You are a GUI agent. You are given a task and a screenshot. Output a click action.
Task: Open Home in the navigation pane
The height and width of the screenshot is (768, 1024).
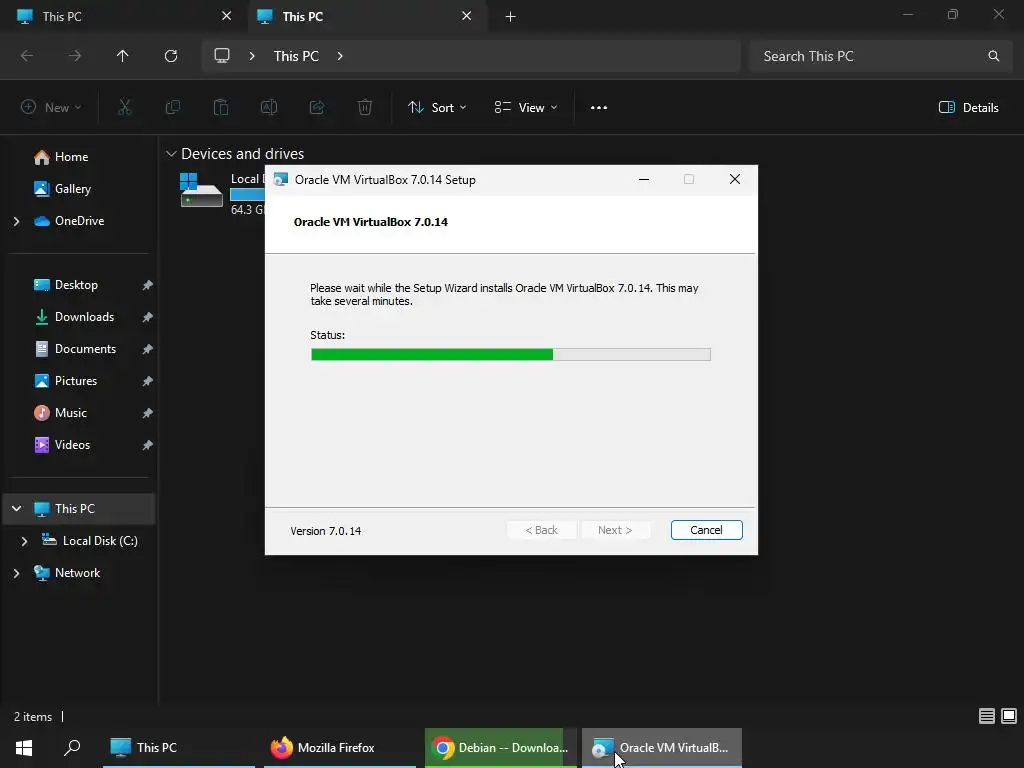[71, 157]
